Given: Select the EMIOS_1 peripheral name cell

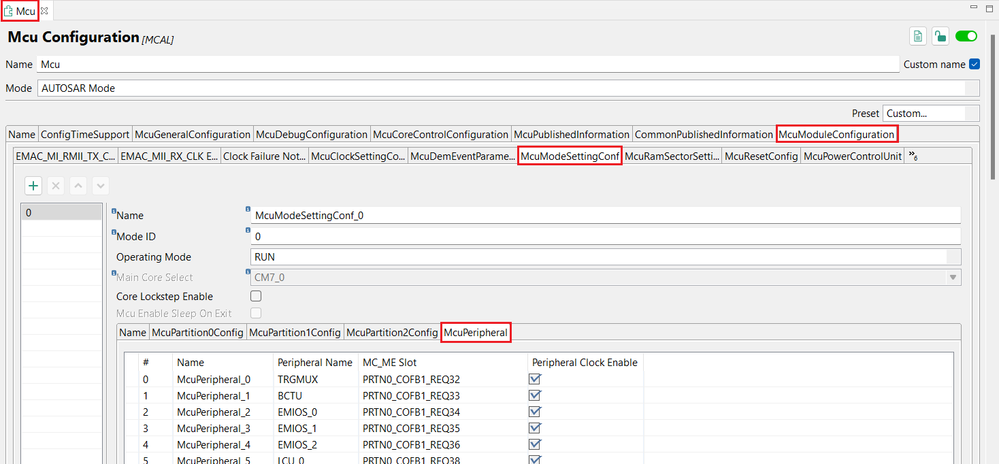Looking at the screenshot, I should tap(315, 427).
